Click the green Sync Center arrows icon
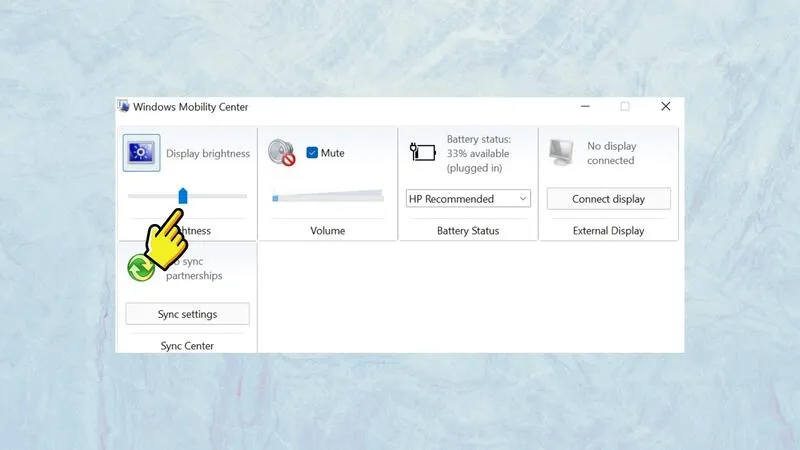 (141, 267)
